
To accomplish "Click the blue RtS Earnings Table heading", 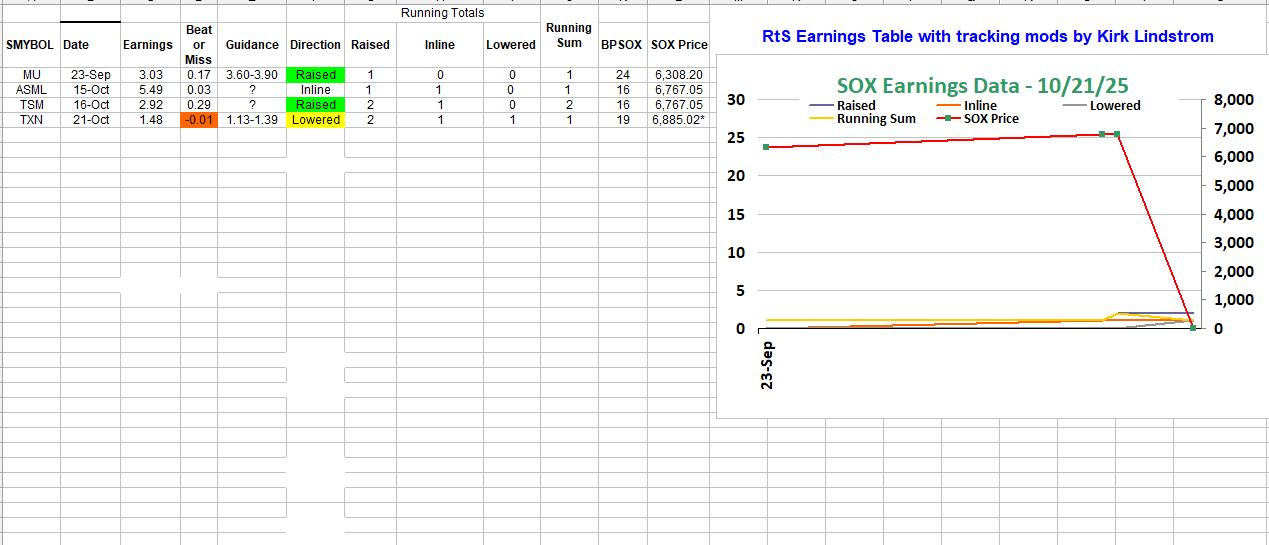I will [988, 37].
